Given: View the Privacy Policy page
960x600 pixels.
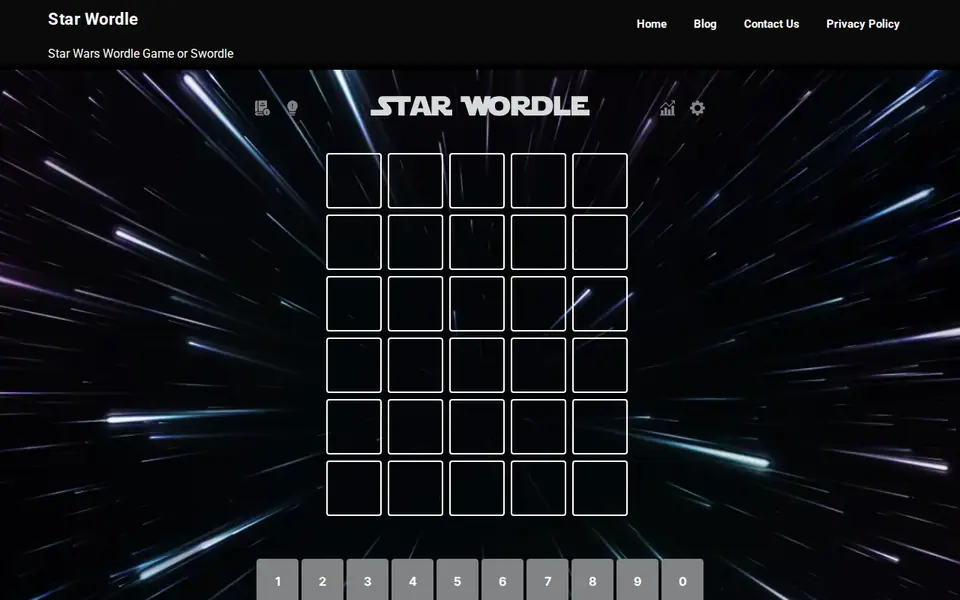Looking at the screenshot, I should coord(863,24).
